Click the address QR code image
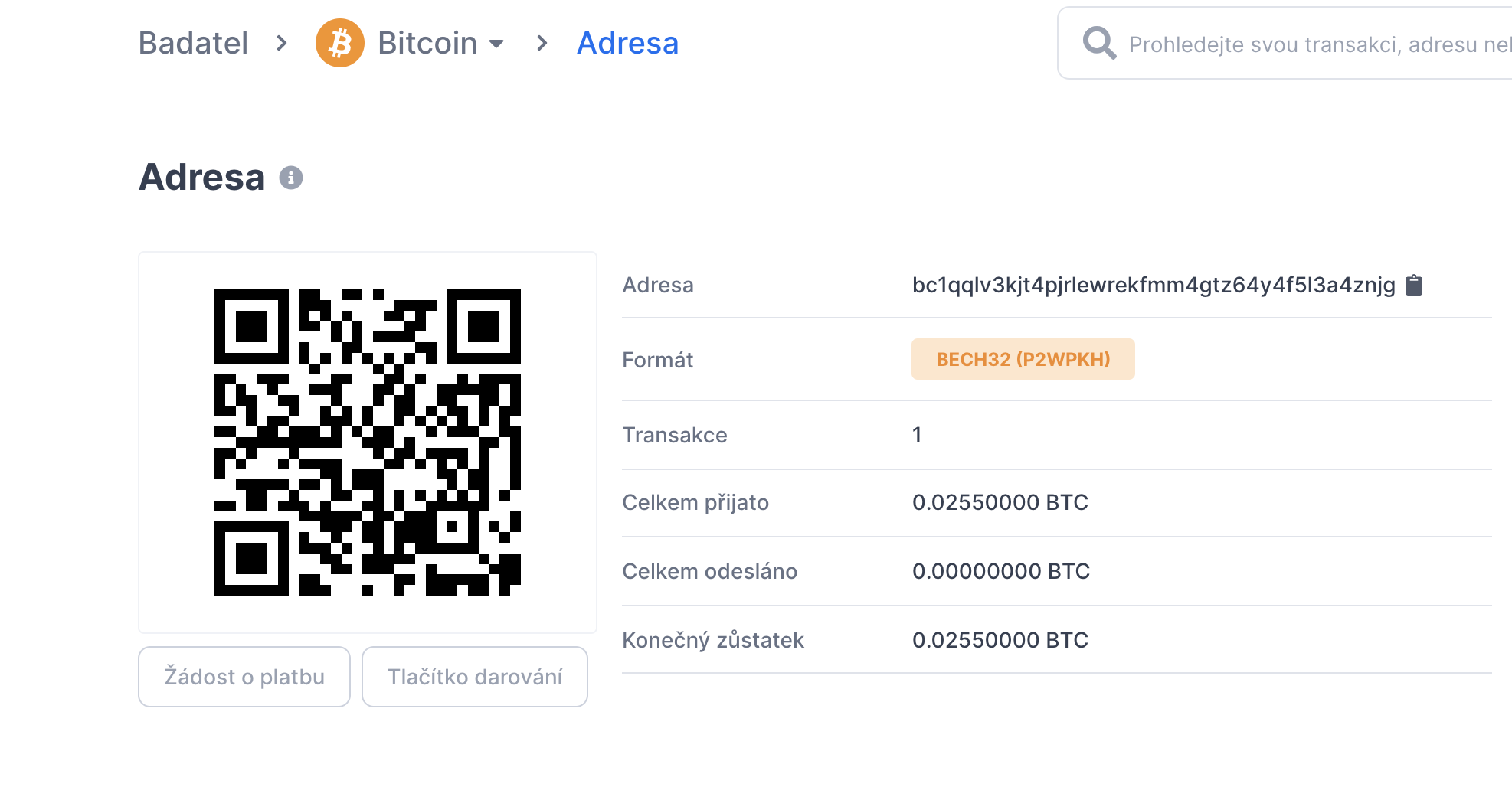Viewport: 1512px width, 787px height. (x=368, y=442)
